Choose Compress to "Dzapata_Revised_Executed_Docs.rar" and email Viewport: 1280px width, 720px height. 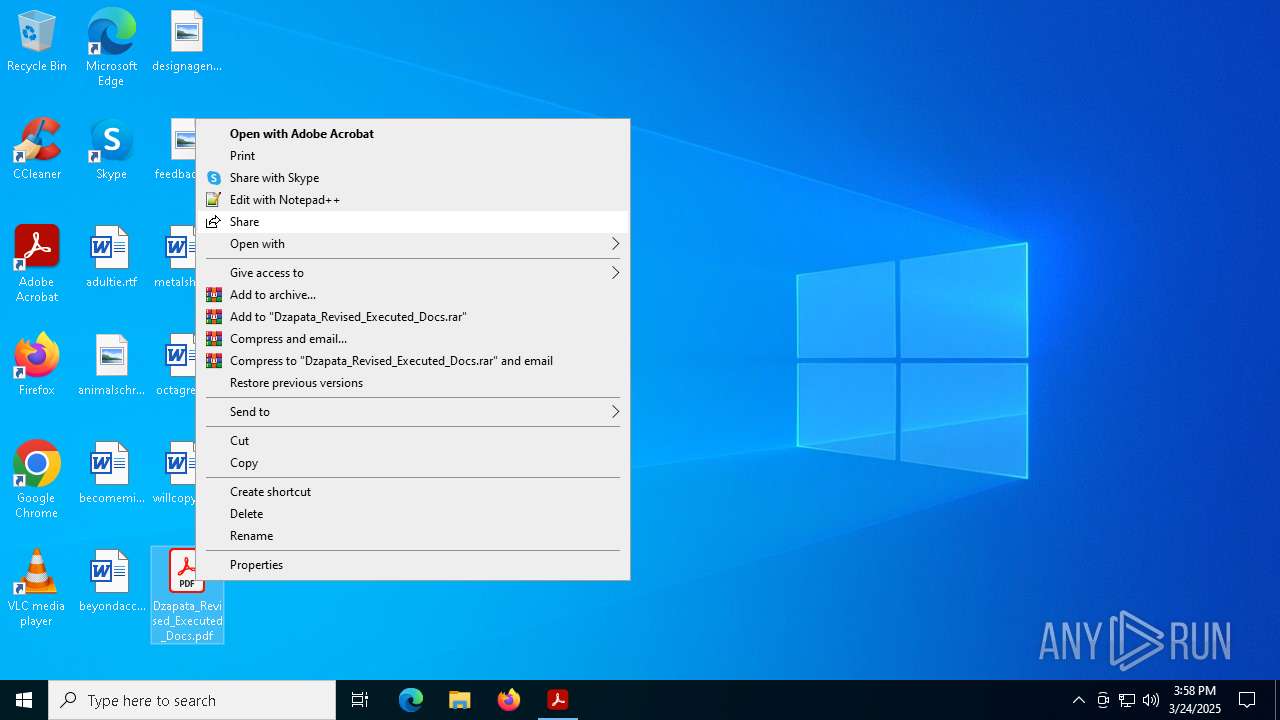(x=413, y=361)
